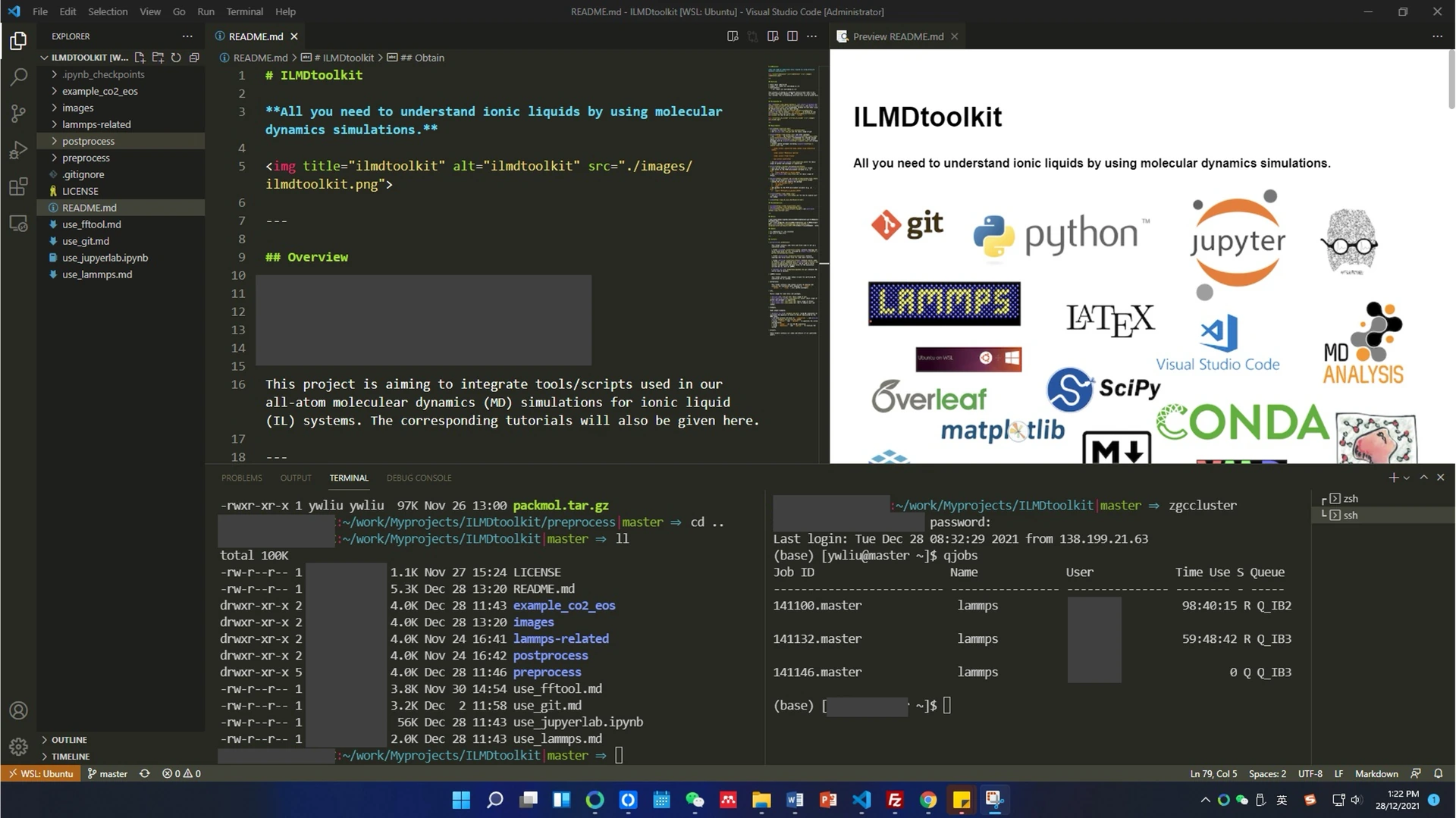
Task: Change LF end-of-line sequence
Action: (x=1338, y=774)
